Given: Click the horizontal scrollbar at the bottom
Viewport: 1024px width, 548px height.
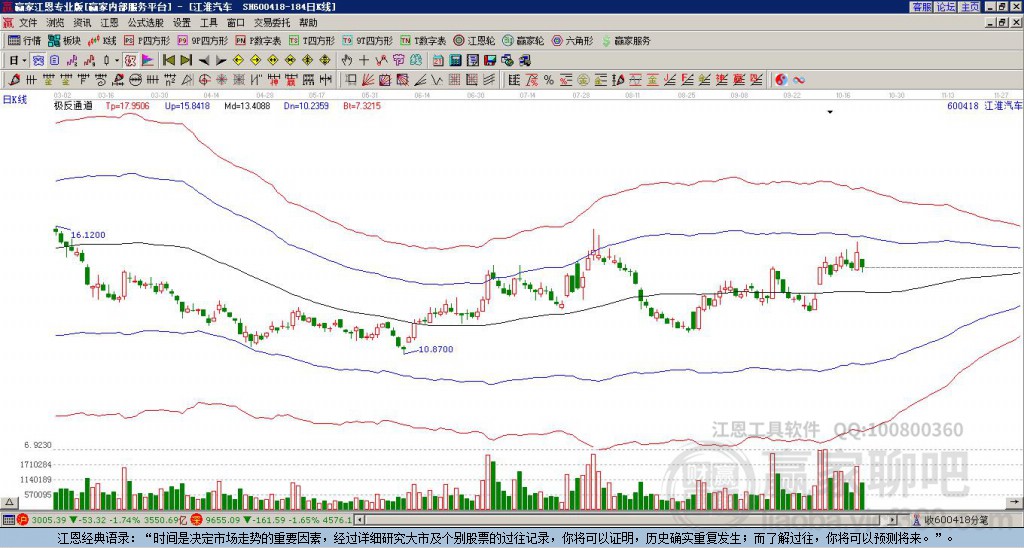Looking at the screenshot, I should click(x=626, y=520).
